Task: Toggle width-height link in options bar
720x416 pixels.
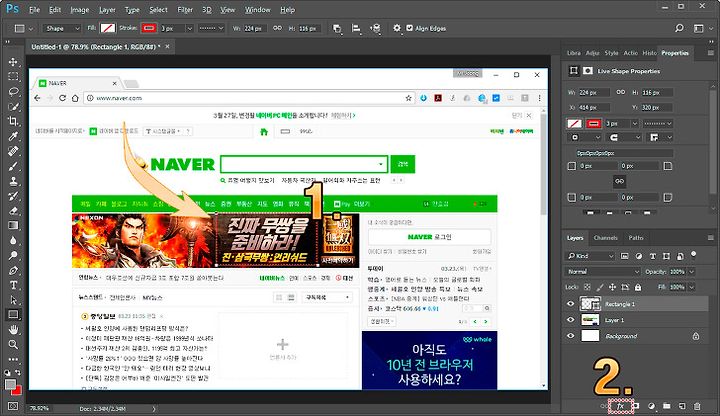Action: point(277,28)
